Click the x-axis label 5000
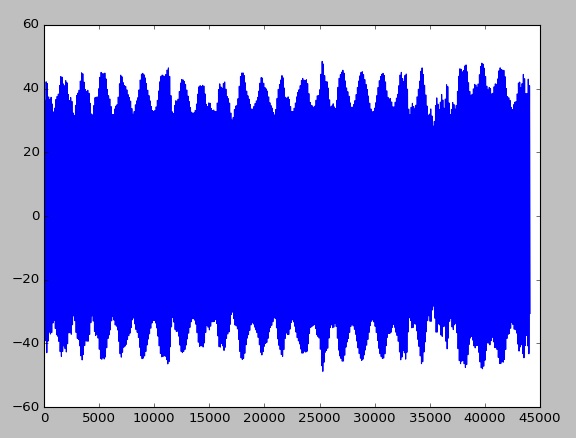This screenshot has width=576, height=438. point(99,418)
